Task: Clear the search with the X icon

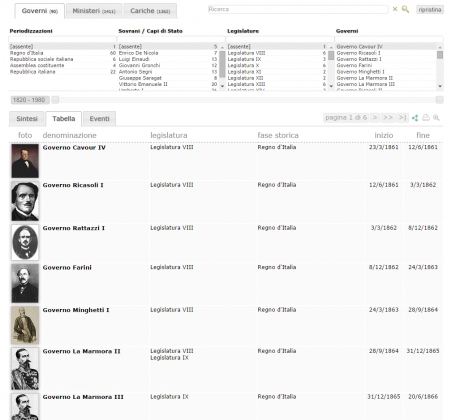Action: pyautogui.click(x=395, y=9)
